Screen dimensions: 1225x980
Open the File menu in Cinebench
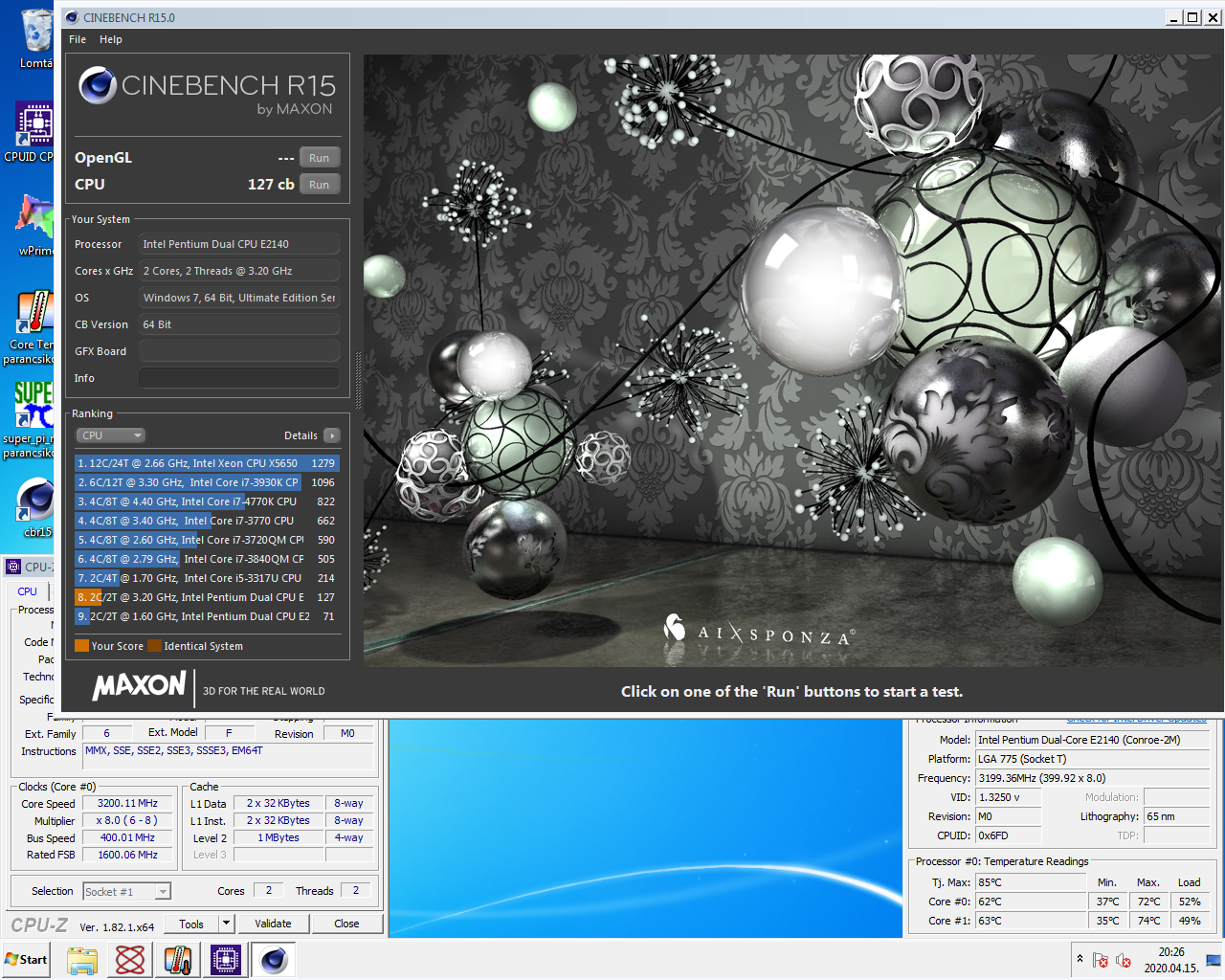[x=78, y=39]
